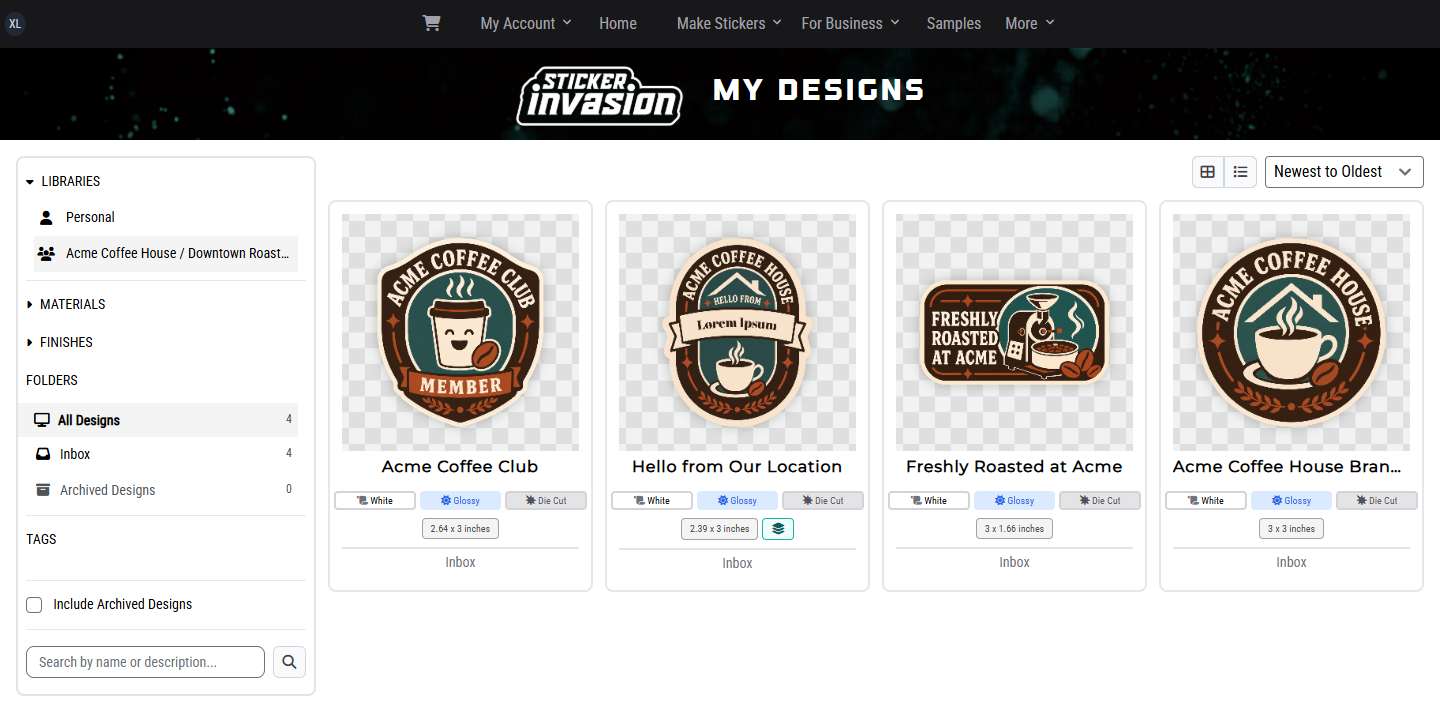Click the 2.39 x 3 inches size tag
The width and height of the screenshot is (1440, 709).
719,529
